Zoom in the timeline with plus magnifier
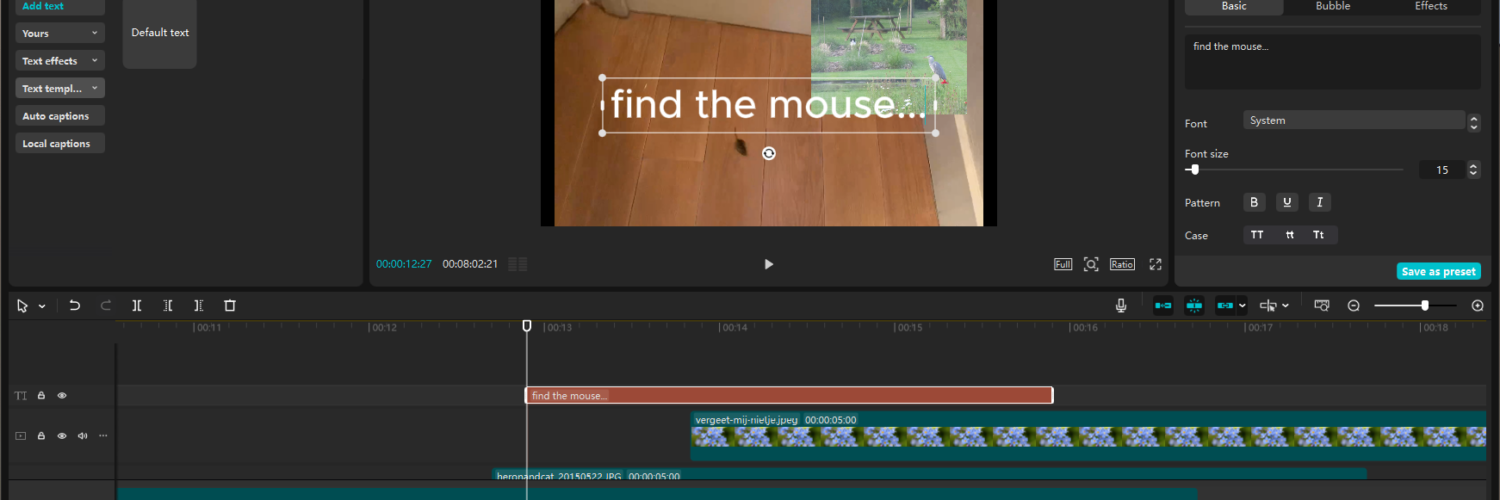 [1477, 306]
